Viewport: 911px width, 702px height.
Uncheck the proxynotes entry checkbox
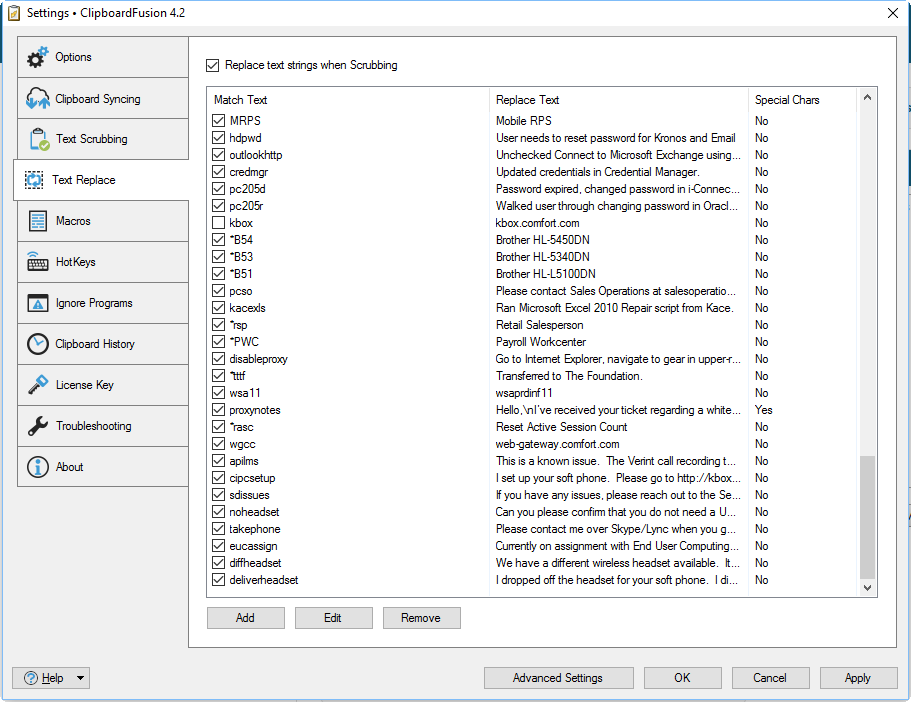pos(219,410)
